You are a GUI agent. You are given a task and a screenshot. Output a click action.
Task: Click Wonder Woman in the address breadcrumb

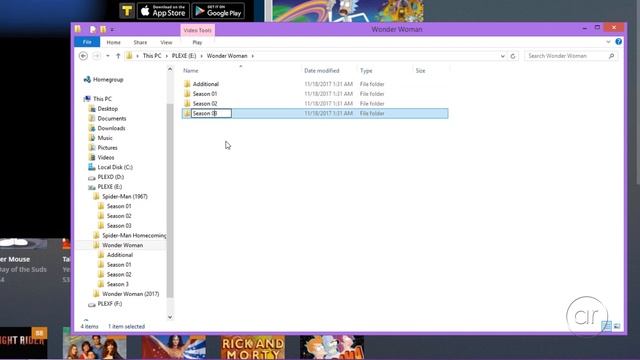click(x=227, y=56)
